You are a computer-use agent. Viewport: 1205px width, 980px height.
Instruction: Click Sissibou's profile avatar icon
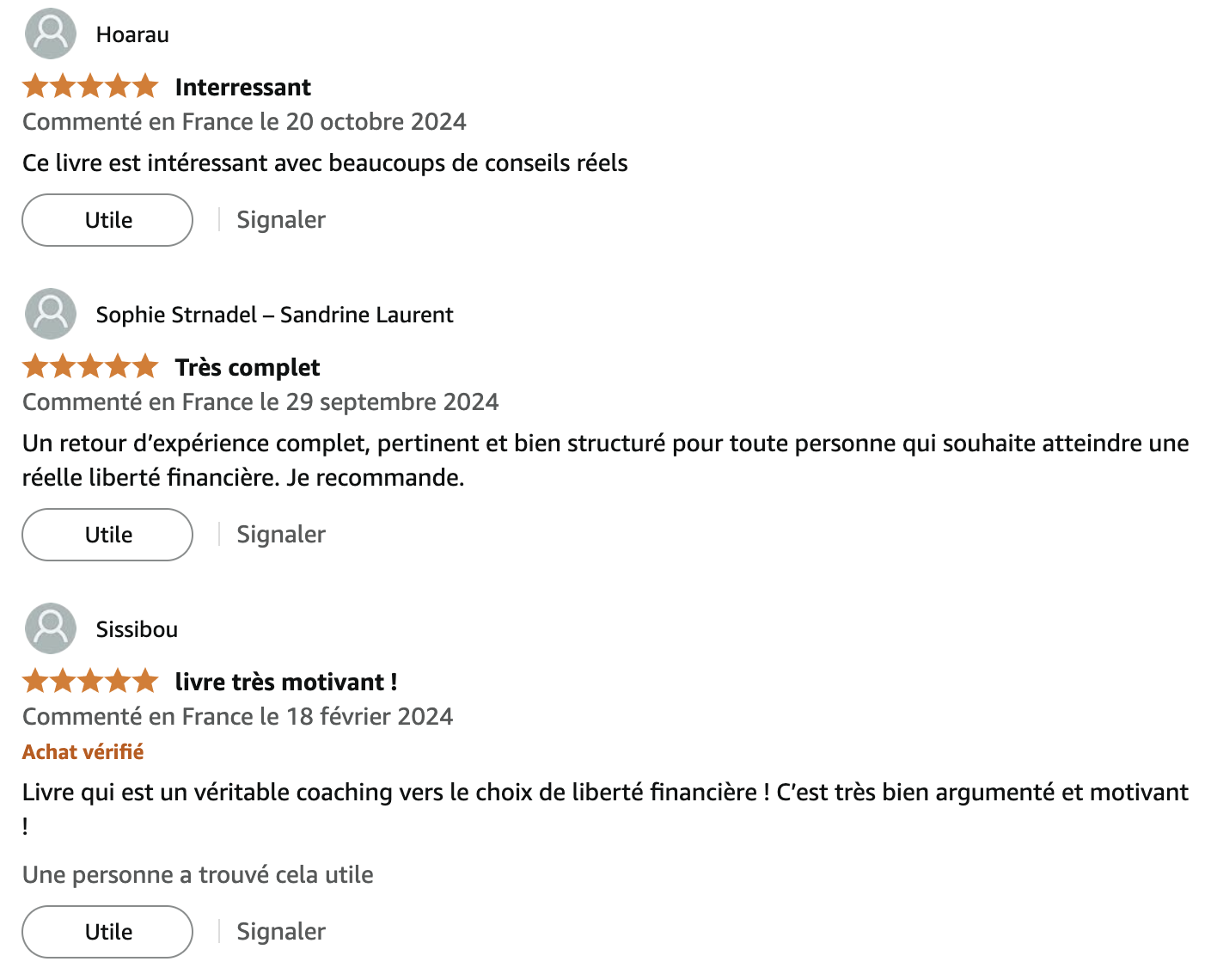[x=51, y=628]
